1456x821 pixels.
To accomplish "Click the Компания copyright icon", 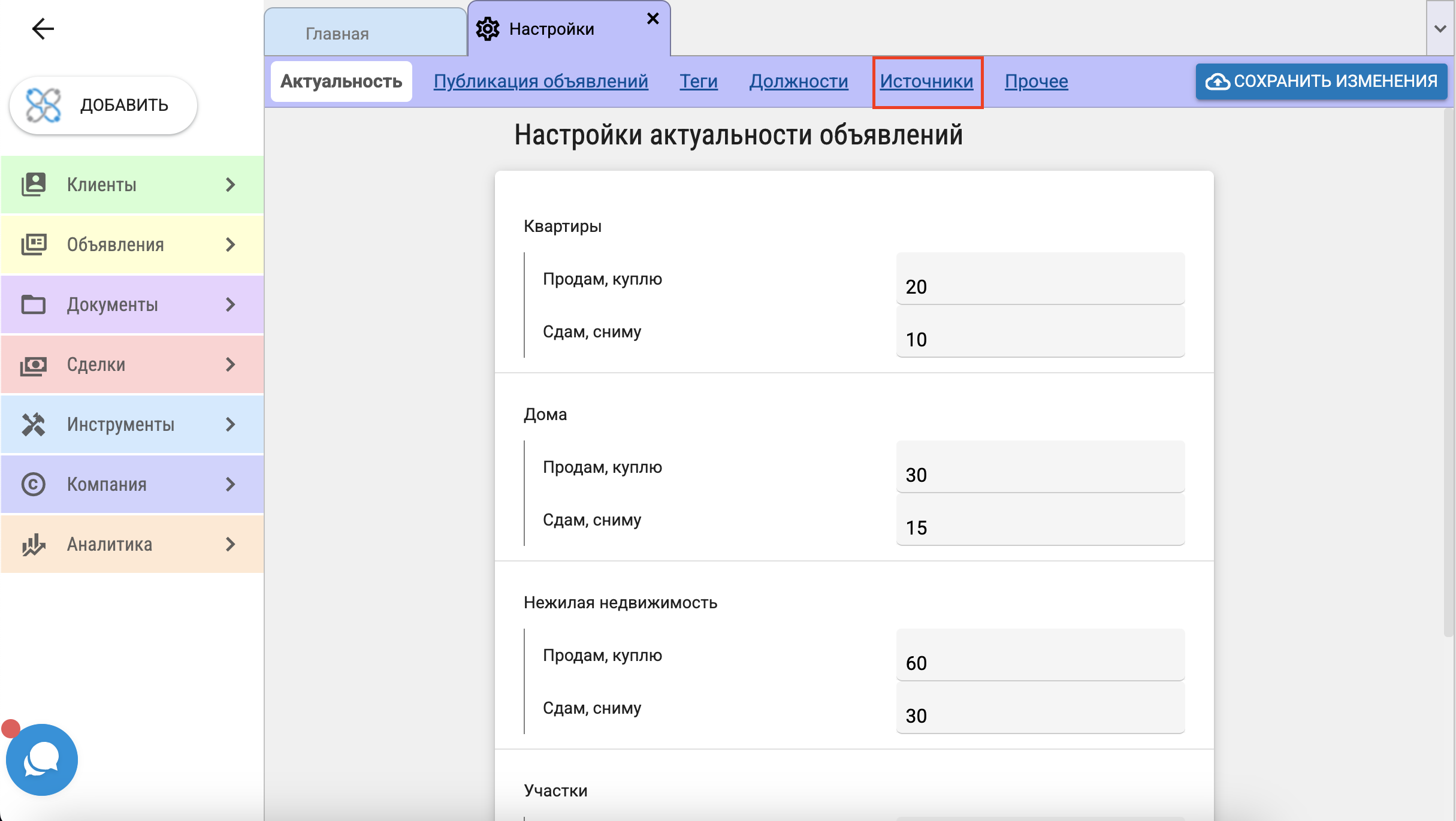I will pyautogui.click(x=34, y=484).
